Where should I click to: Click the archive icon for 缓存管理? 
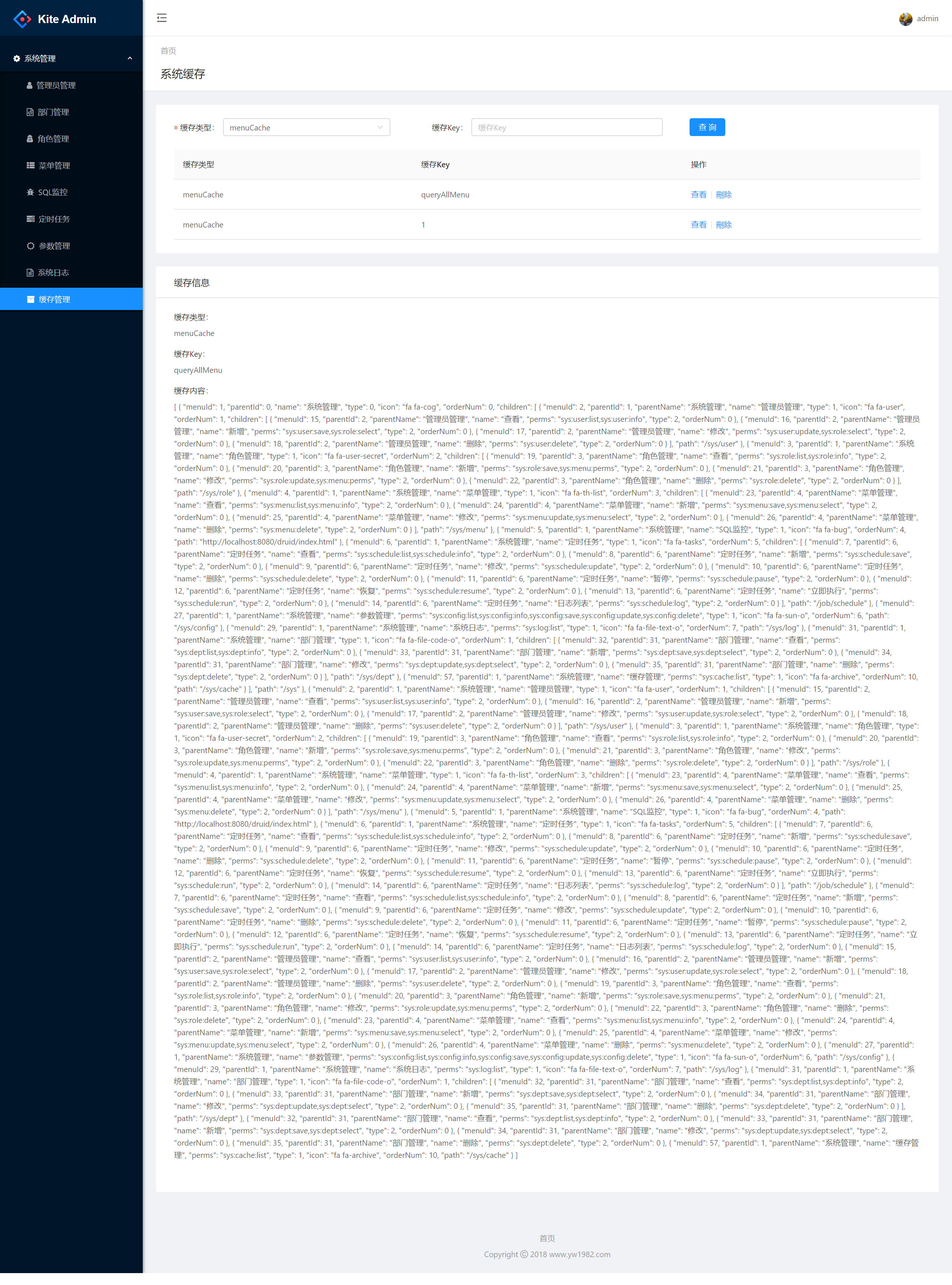pyautogui.click(x=30, y=299)
